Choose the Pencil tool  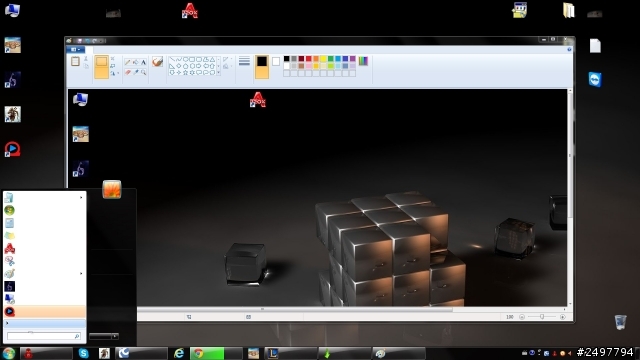pyautogui.click(x=128, y=62)
